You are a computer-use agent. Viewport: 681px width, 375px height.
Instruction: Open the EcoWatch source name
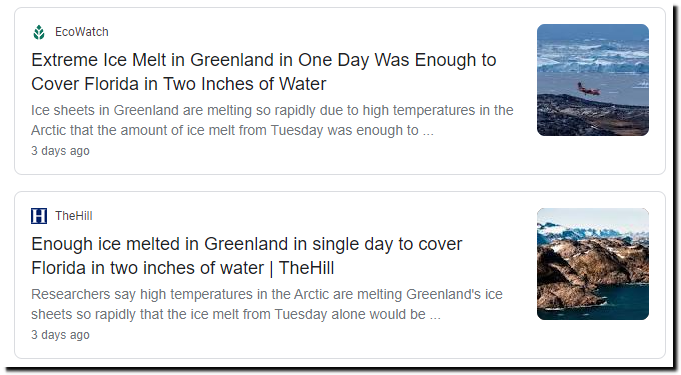(x=82, y=32)
